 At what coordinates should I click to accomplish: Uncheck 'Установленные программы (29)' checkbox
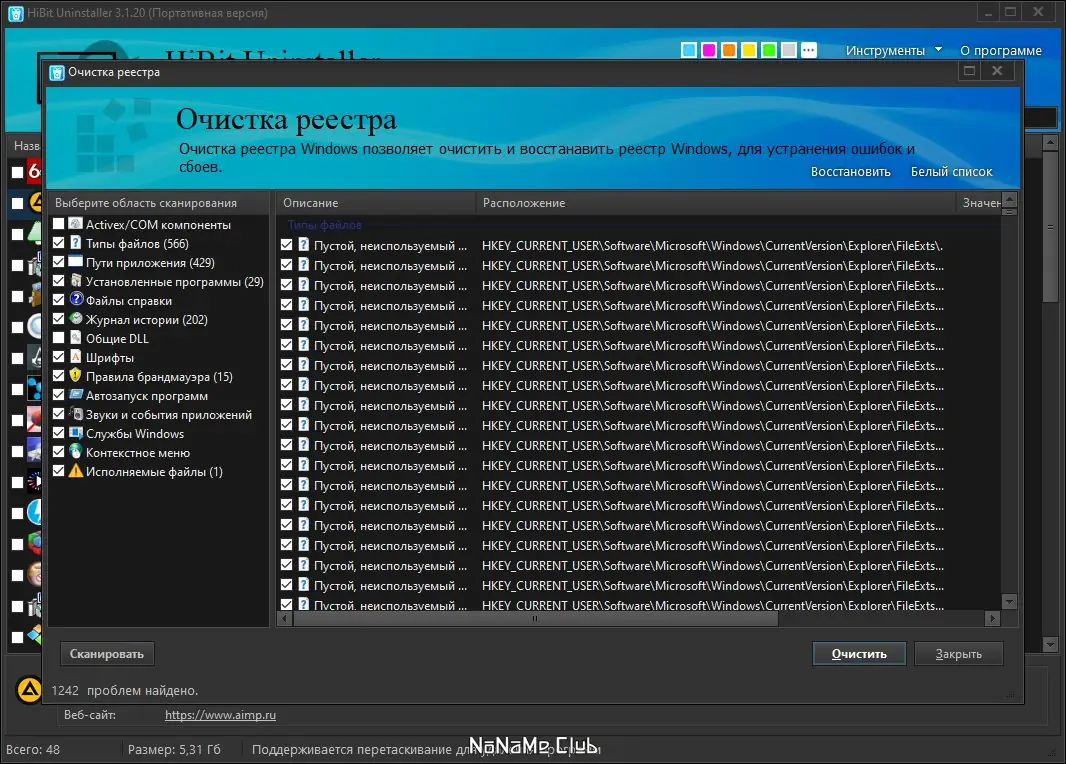click(58, 281)
